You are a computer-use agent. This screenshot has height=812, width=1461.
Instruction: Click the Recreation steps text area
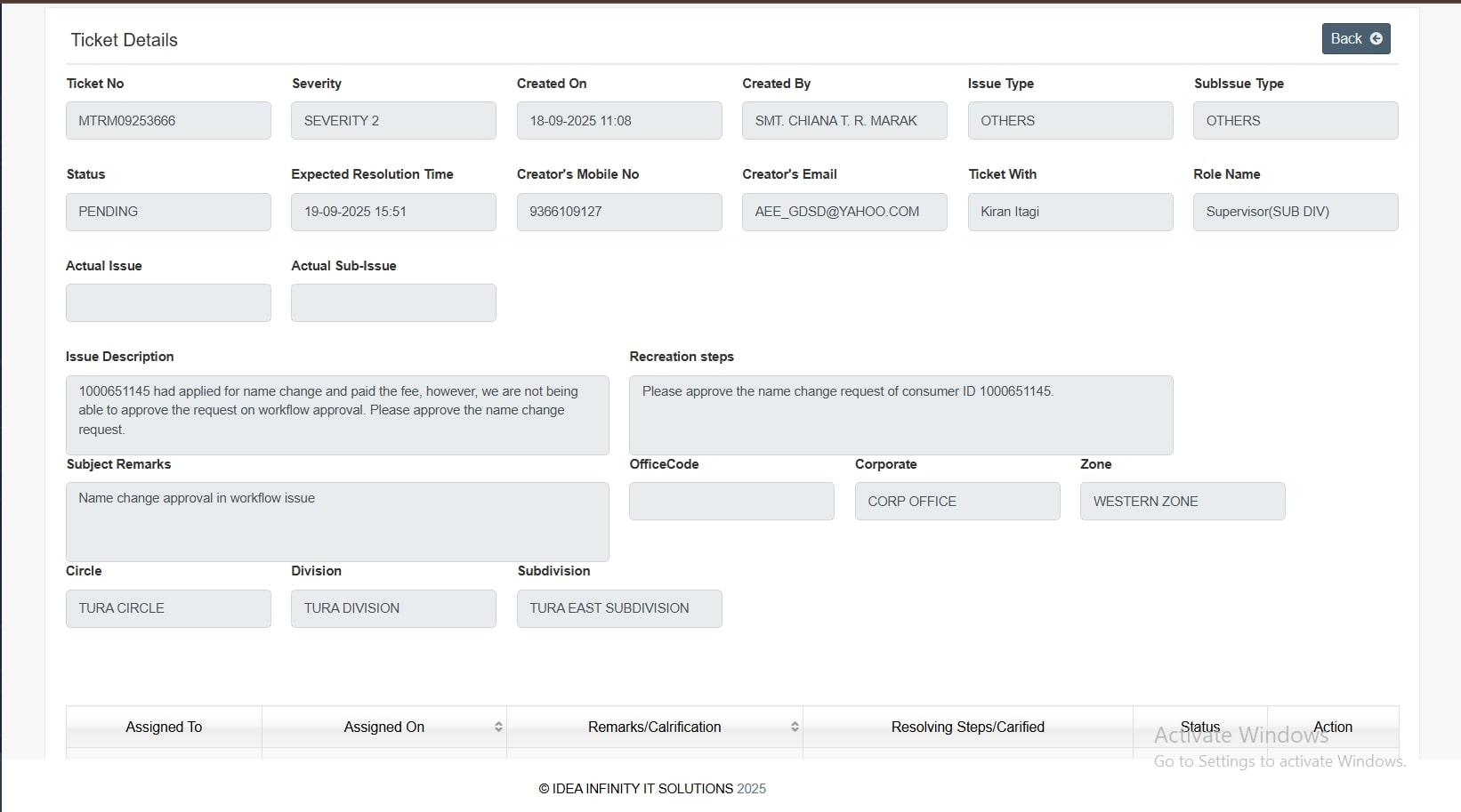(x=900, y=414)
